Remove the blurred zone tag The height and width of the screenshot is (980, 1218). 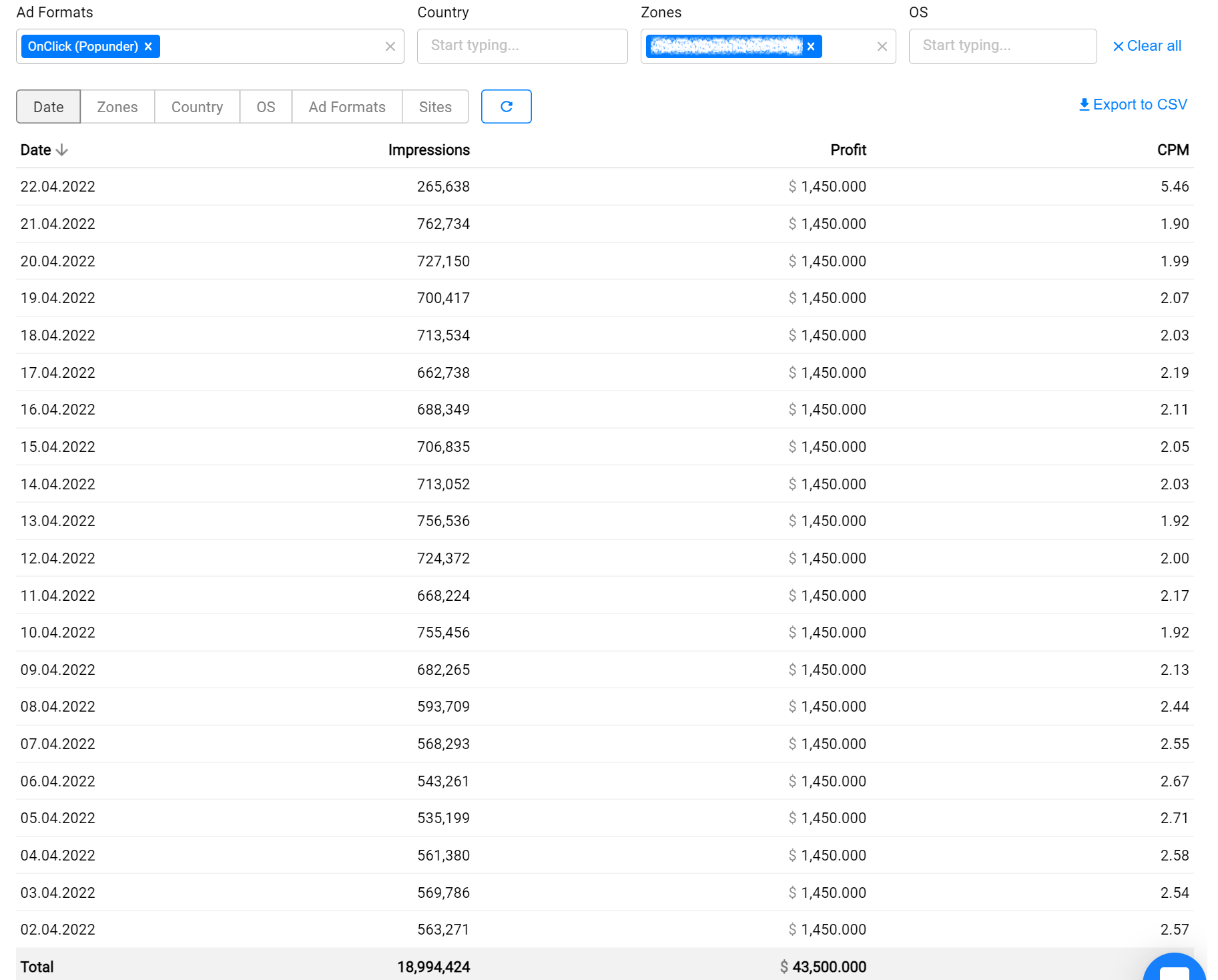pos(811,47)
